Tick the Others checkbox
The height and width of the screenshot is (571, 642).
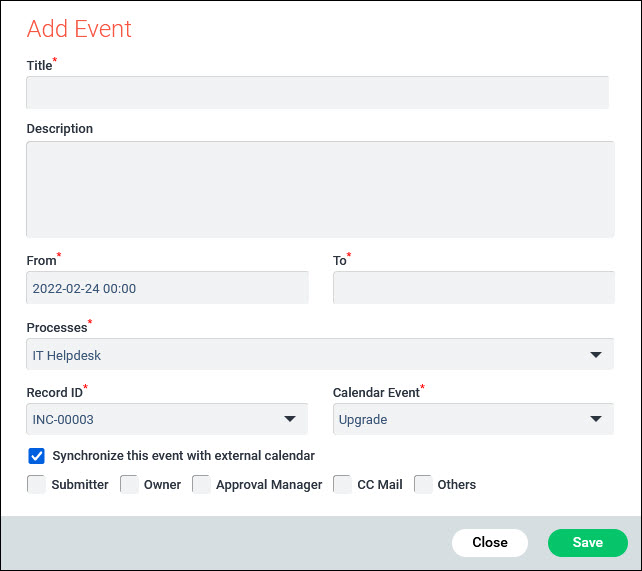pos(423,485)
